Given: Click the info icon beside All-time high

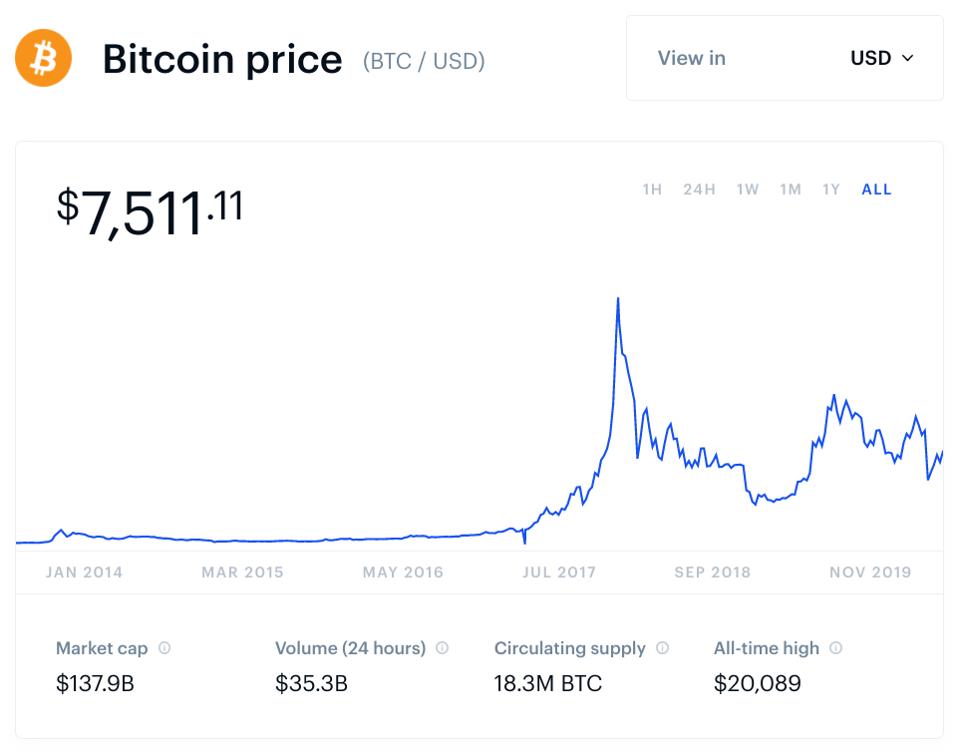Looking at the screenshot, I should 836,648.
